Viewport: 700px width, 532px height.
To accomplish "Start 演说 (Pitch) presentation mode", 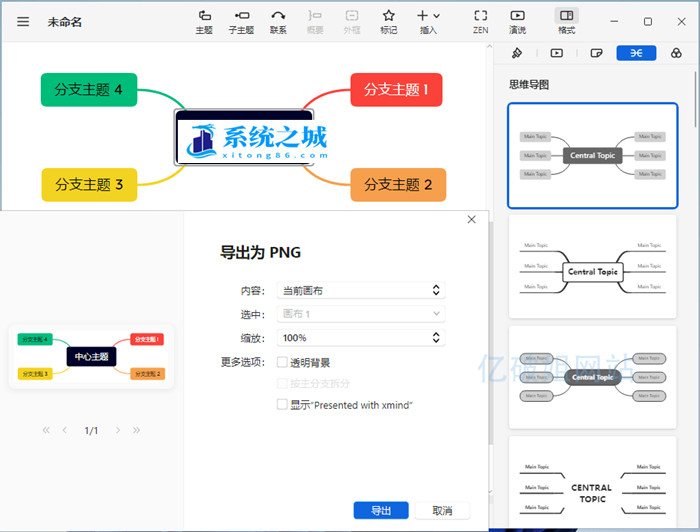I will click(517, 21).
